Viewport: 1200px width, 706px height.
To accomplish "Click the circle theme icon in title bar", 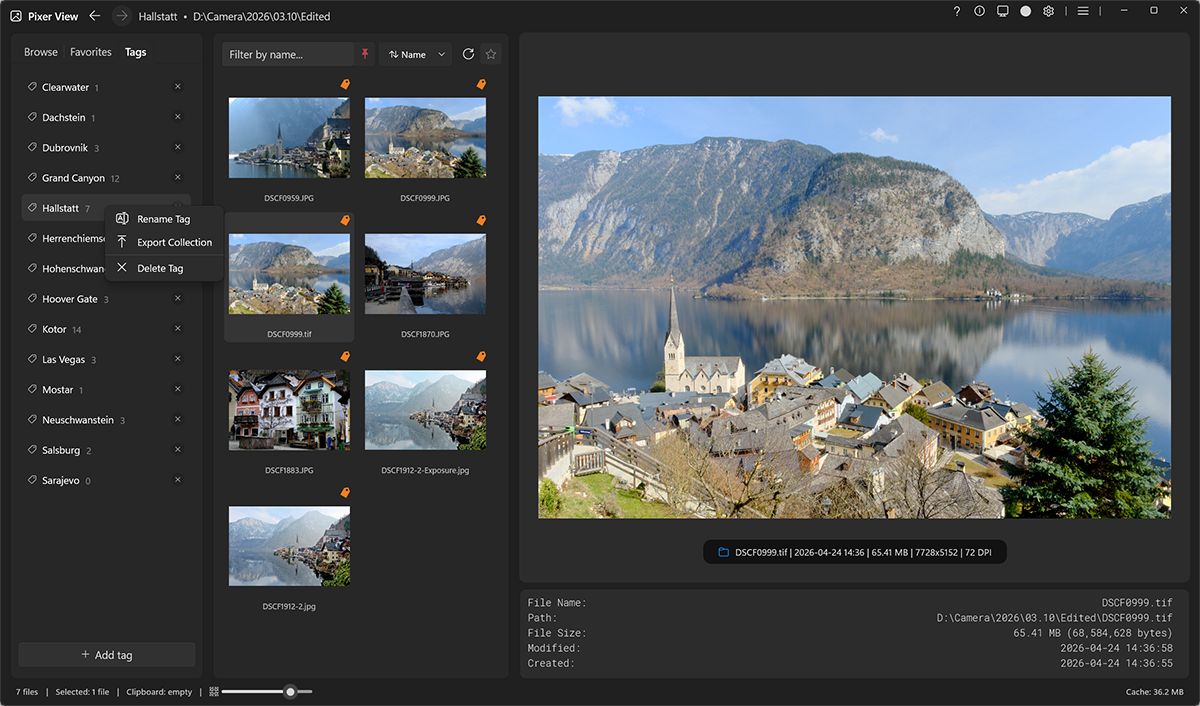I will coord(1025,11).
